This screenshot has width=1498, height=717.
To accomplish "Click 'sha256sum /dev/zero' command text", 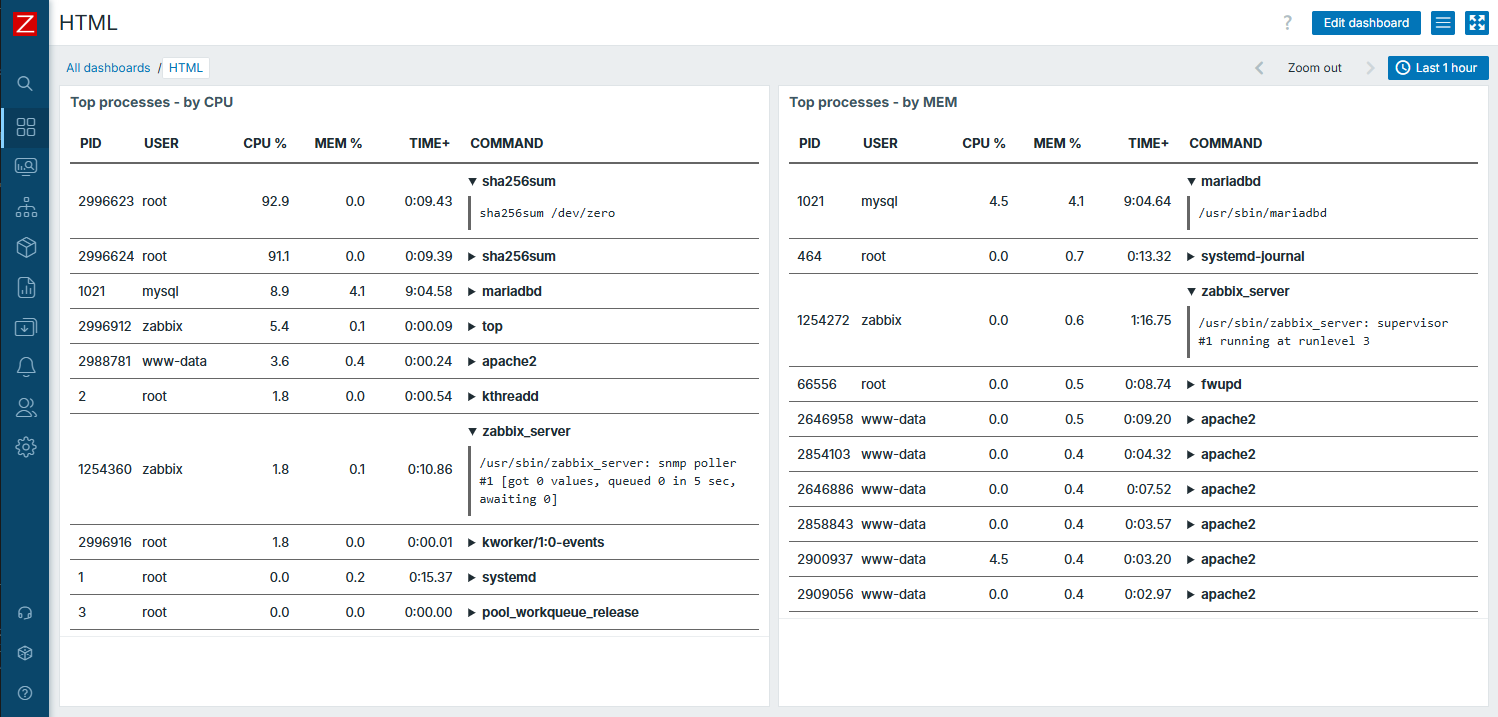I will tap(548, 213).
